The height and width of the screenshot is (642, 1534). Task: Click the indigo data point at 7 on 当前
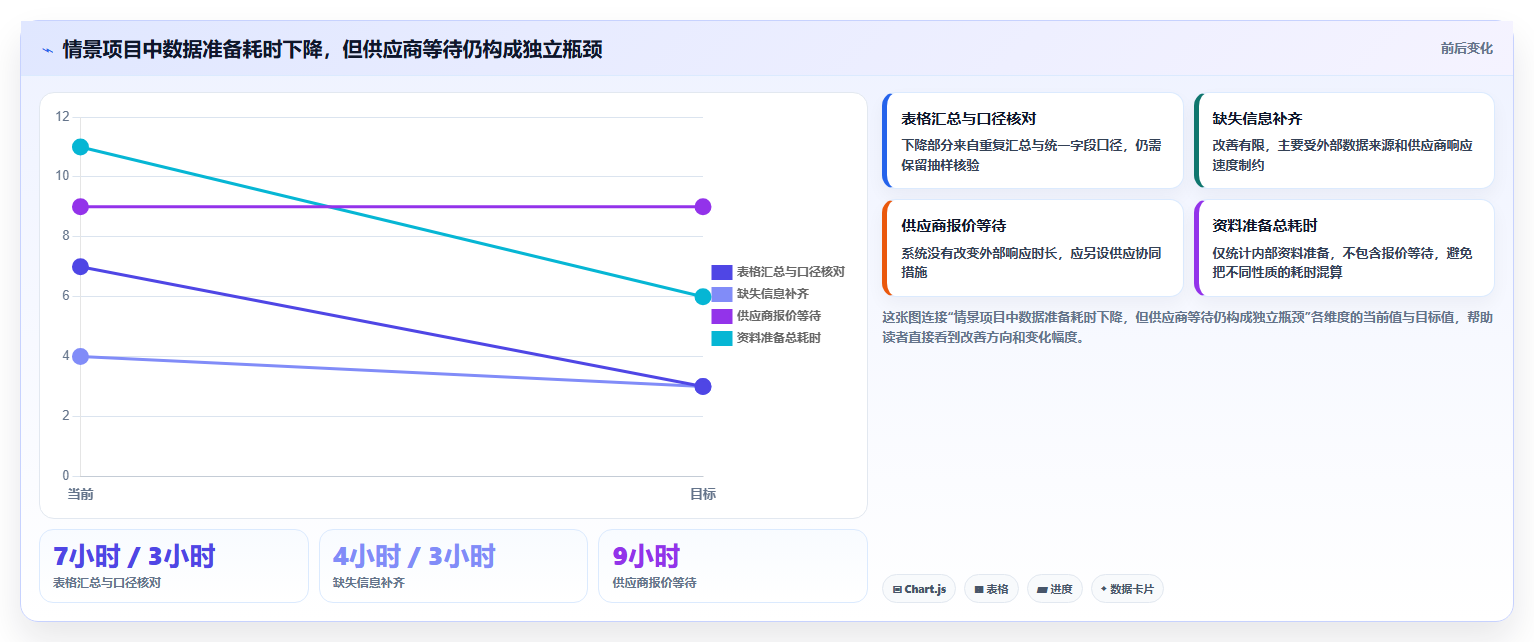[x=81, y=267]
